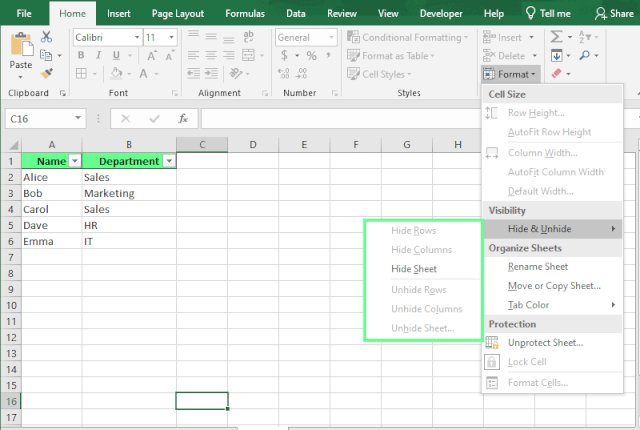This screenshot has width=640, height=430.
Task: Click the Merge & Center icon
Action: [248, 55]
